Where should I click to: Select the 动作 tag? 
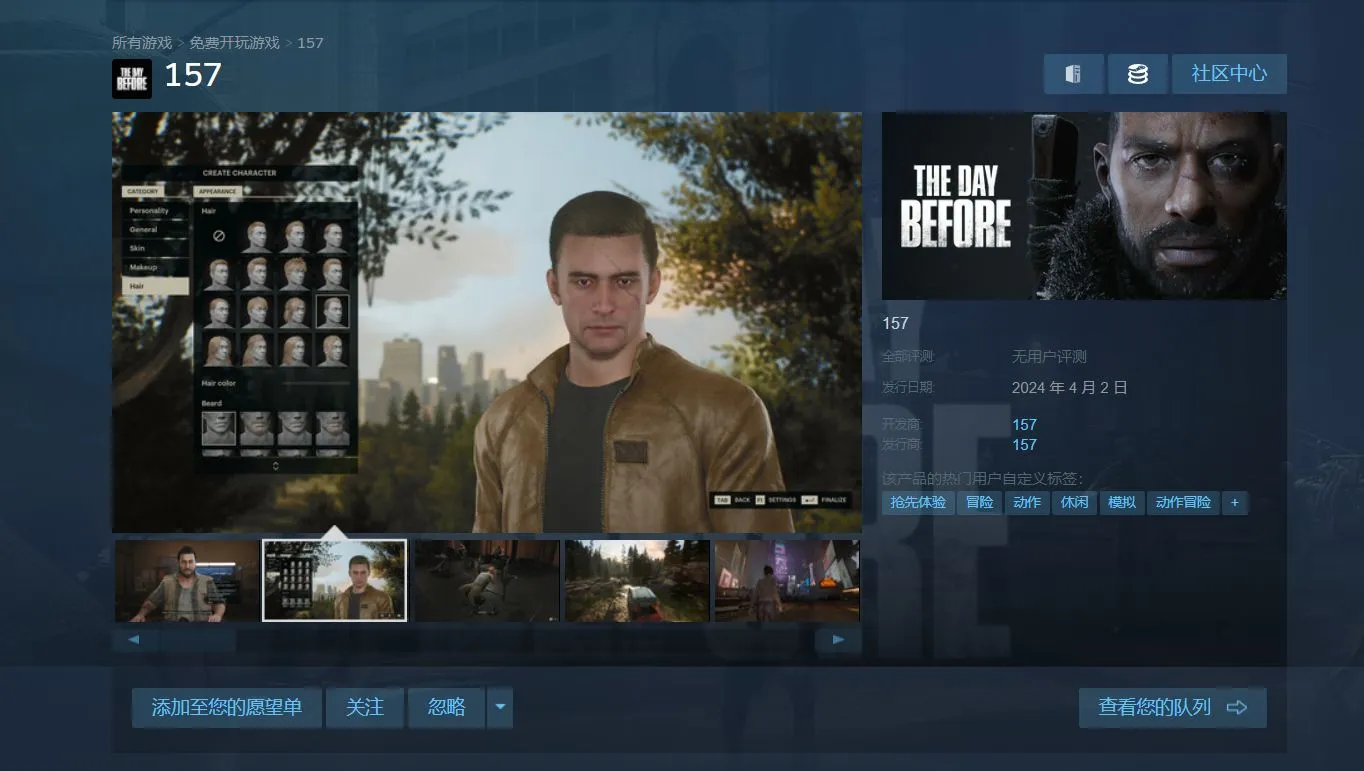(x=1027, y=502)
